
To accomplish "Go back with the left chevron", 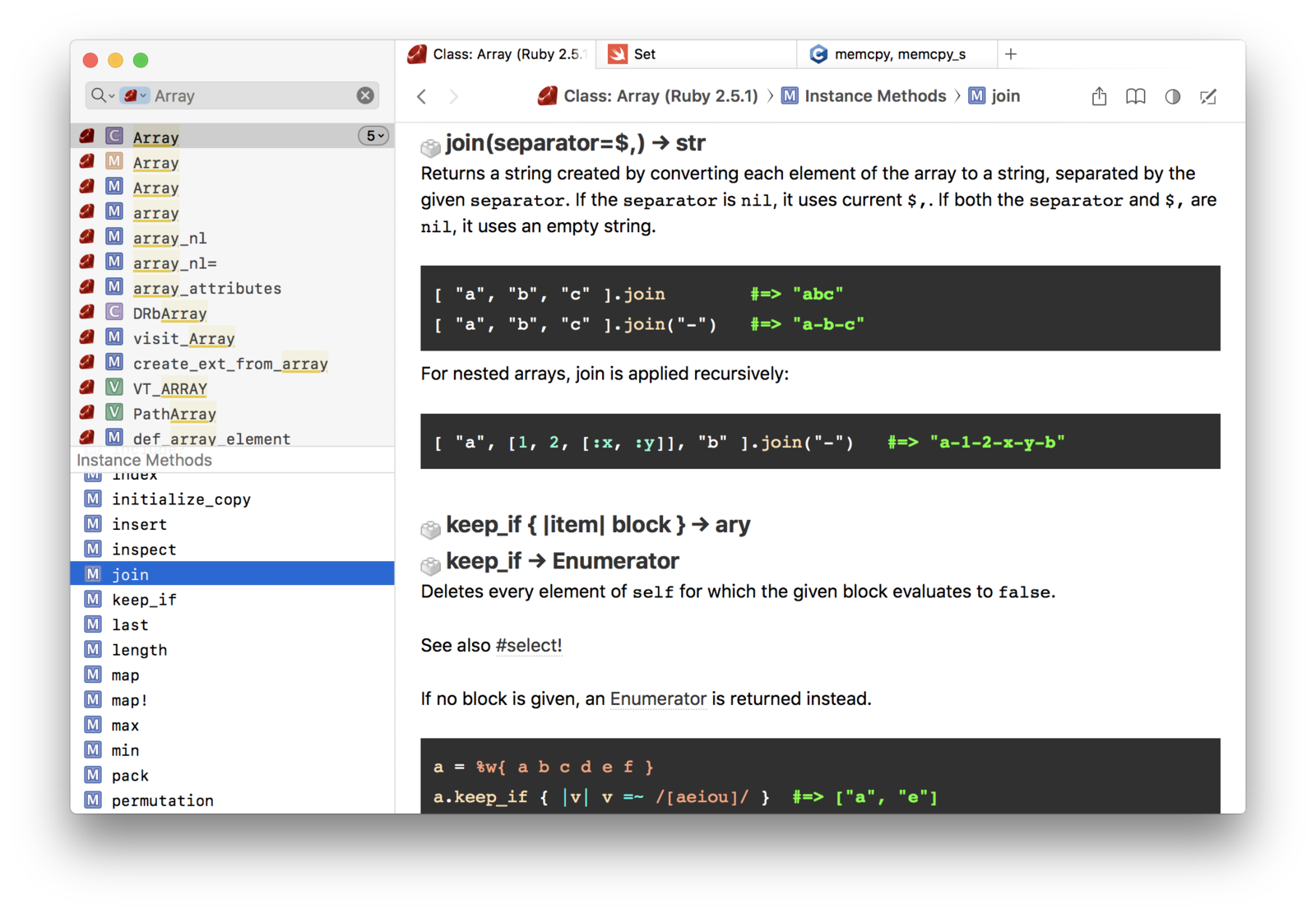I will (x=422, y=96).
